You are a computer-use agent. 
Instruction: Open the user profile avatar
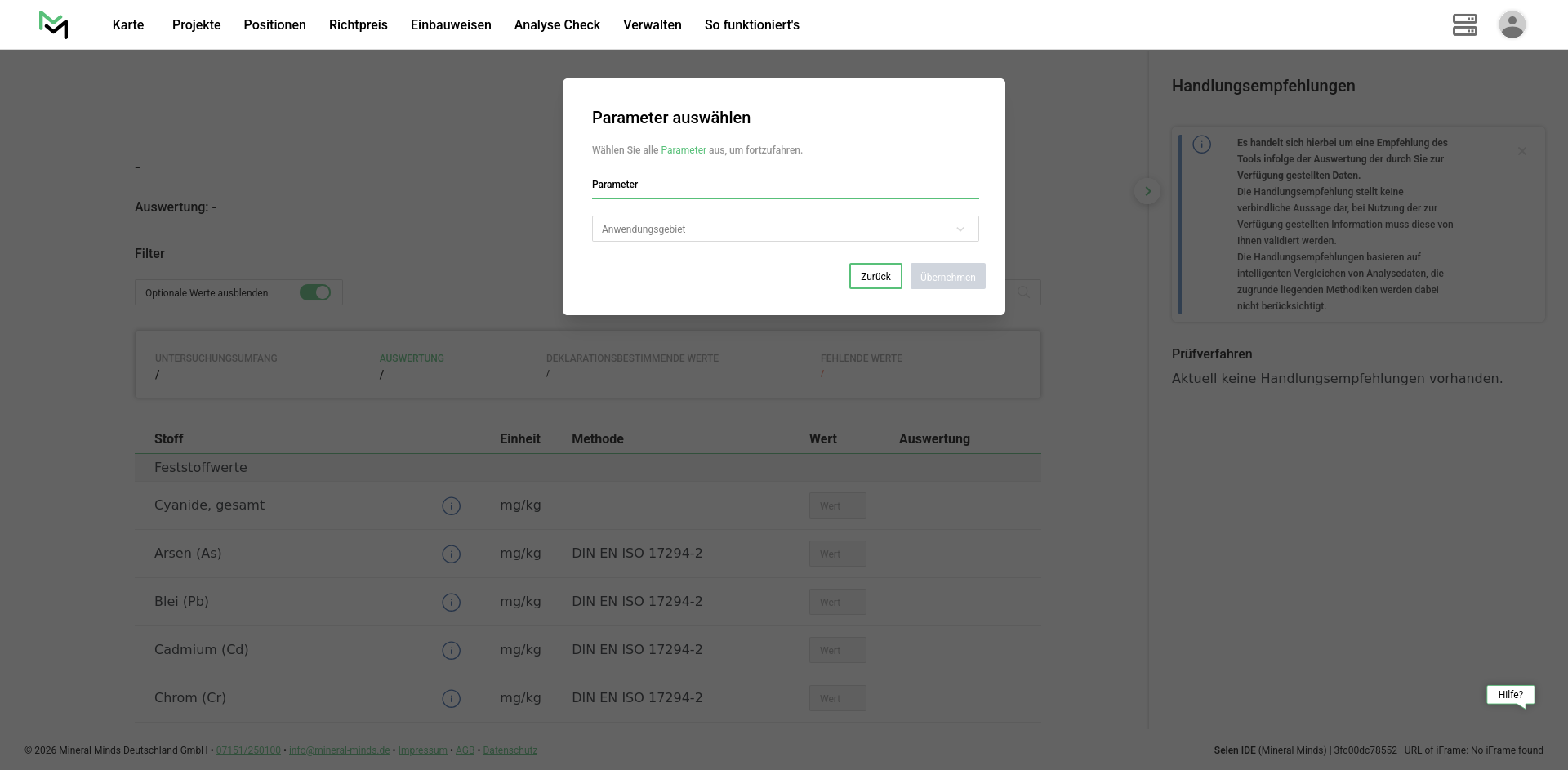(x=1512, y=24)
